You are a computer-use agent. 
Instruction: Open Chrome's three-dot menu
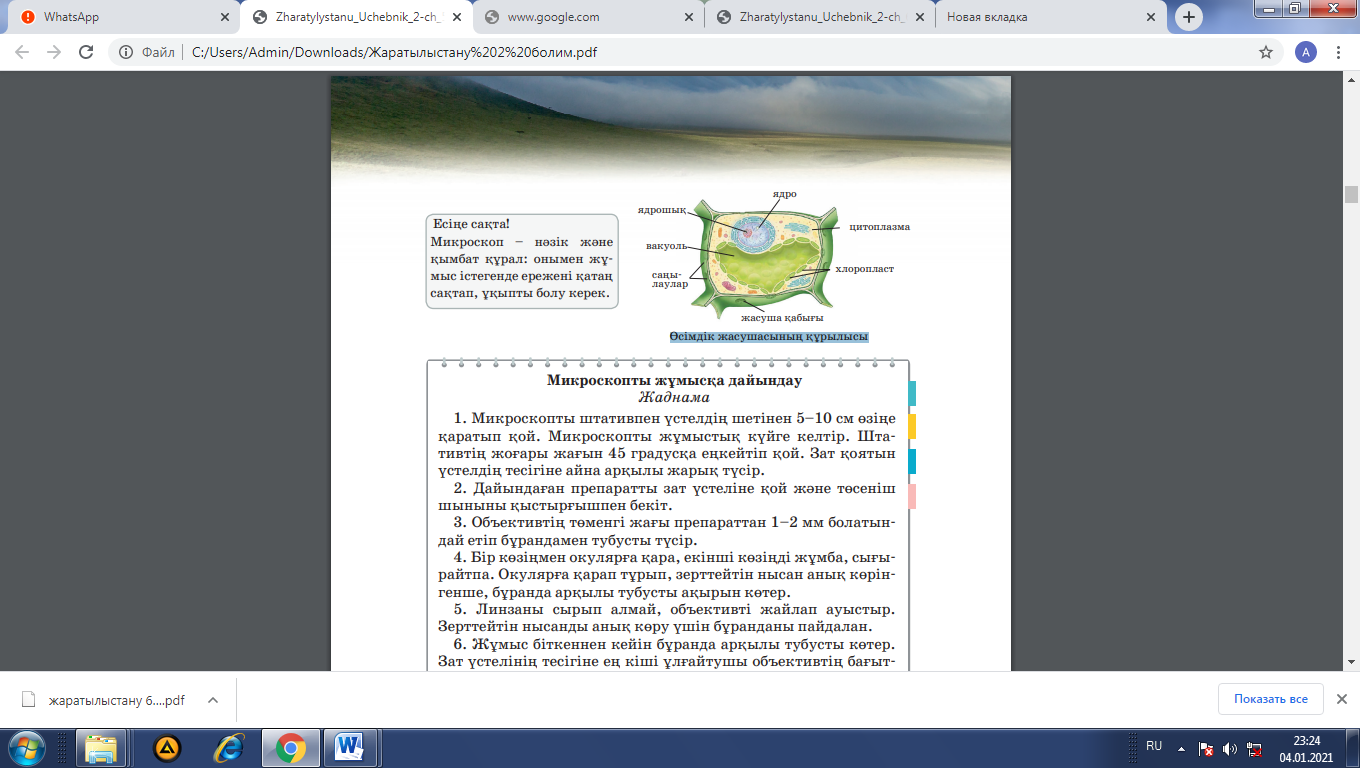click(x=1338, y=52)
